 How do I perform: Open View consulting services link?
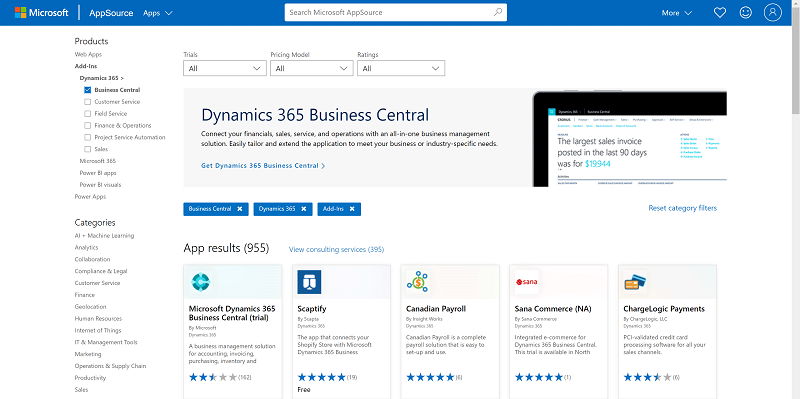[336, 250]
